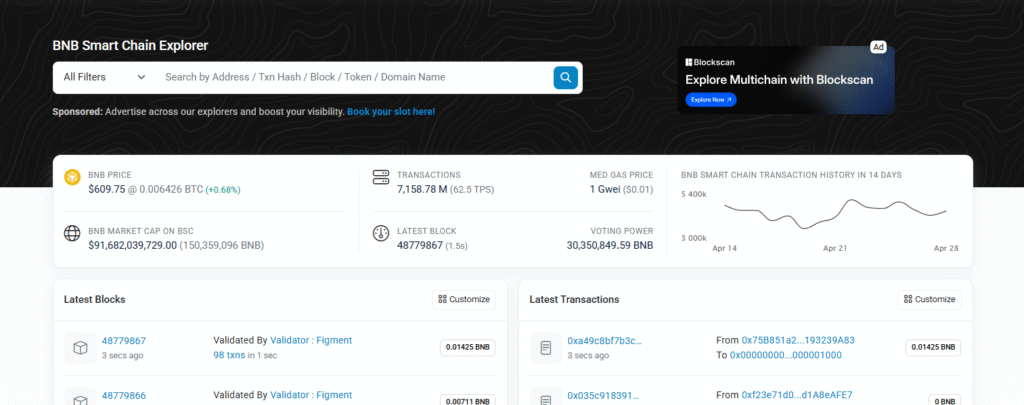Click the server transactions icon

click(381, 177)
